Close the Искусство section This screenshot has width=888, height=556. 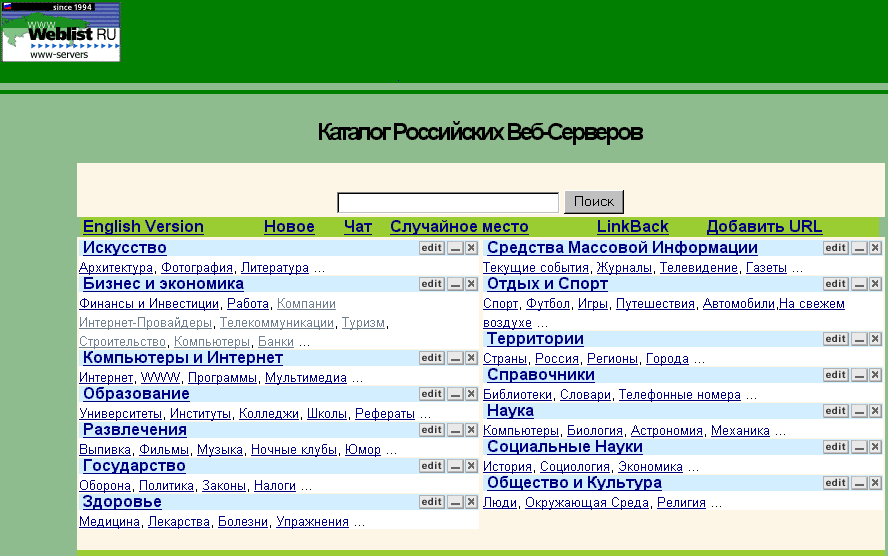click(471, 248)
